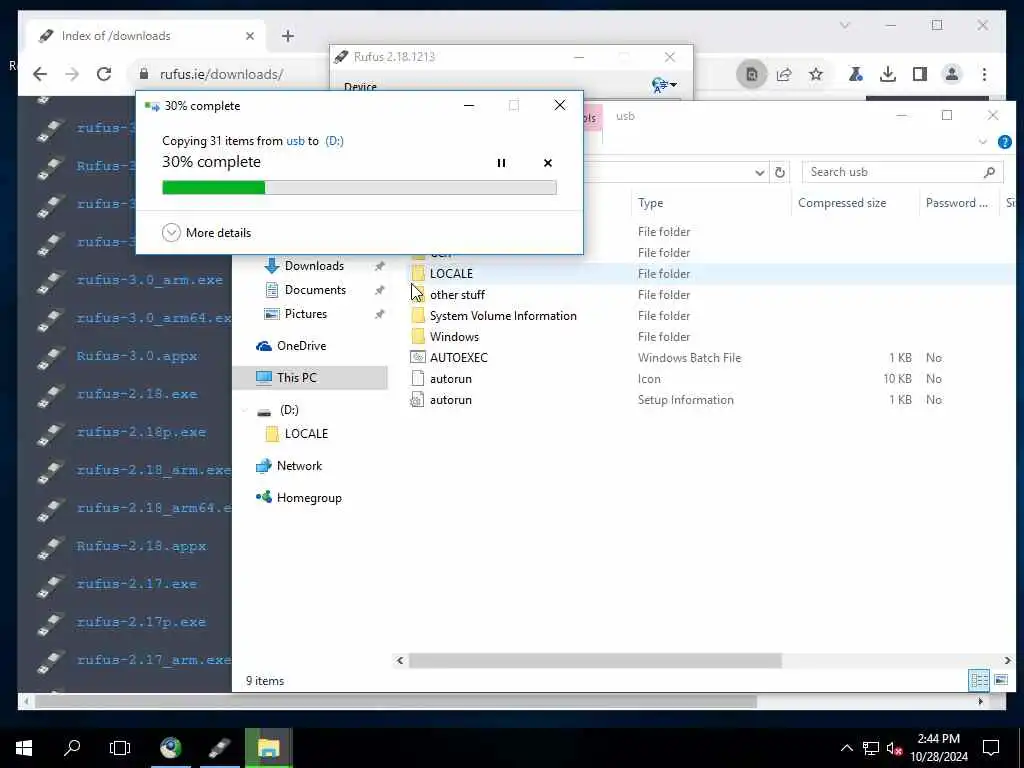Collapse the (D:) drive tree node
This screenshot has width=1024, height=768.
[245, 410]
